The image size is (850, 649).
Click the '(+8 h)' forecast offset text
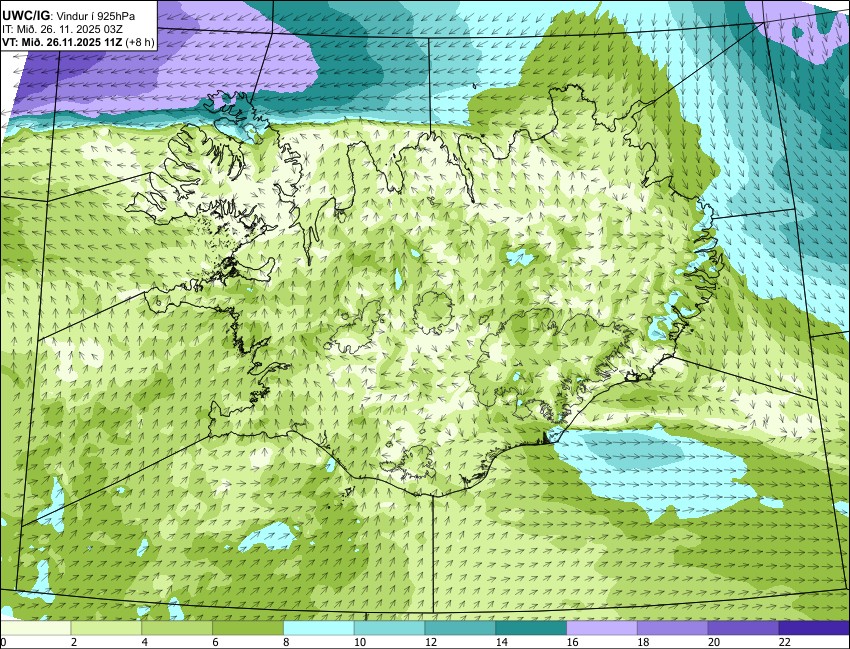coord(140,42)
